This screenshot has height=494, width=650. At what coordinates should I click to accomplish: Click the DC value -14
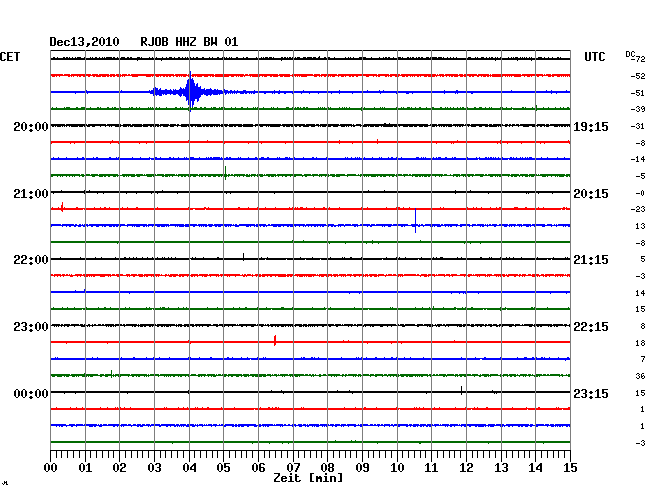point(638,159)
